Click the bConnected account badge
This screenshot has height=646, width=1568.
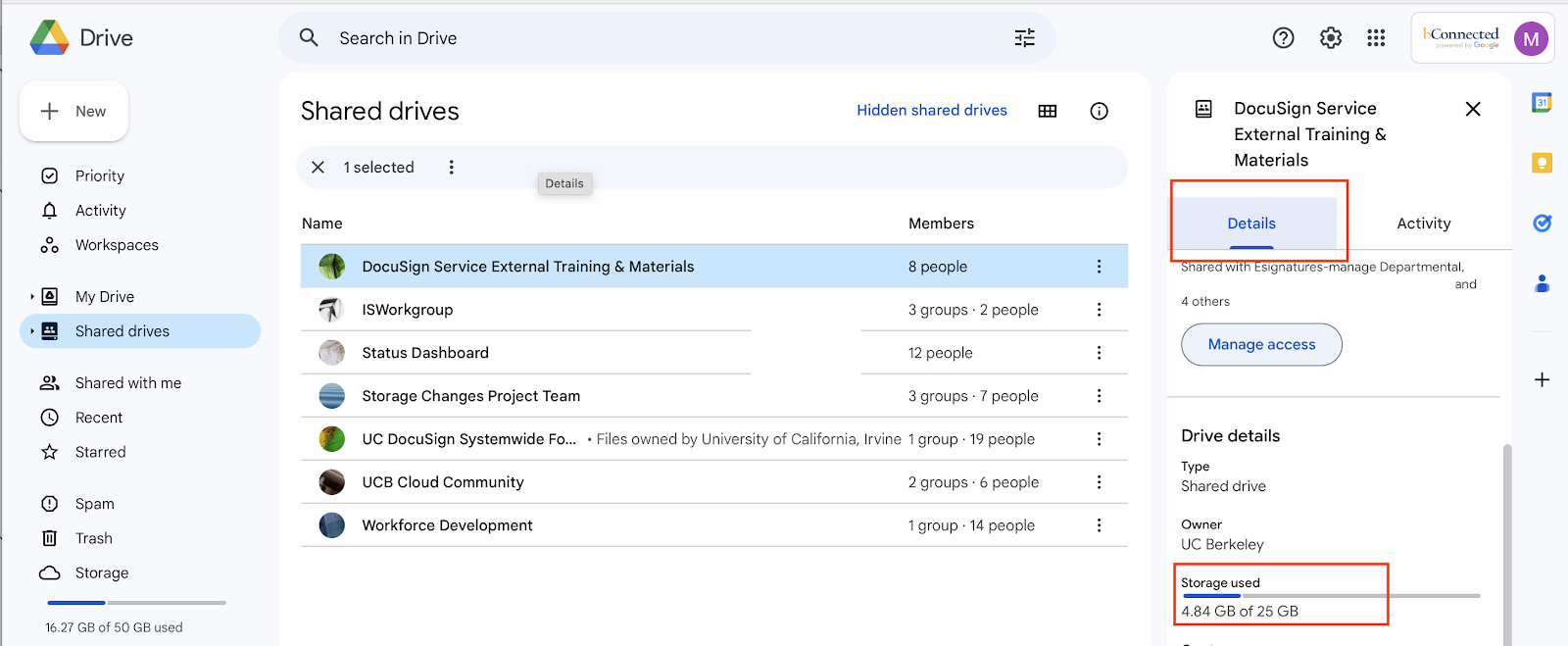[1461, 38]
